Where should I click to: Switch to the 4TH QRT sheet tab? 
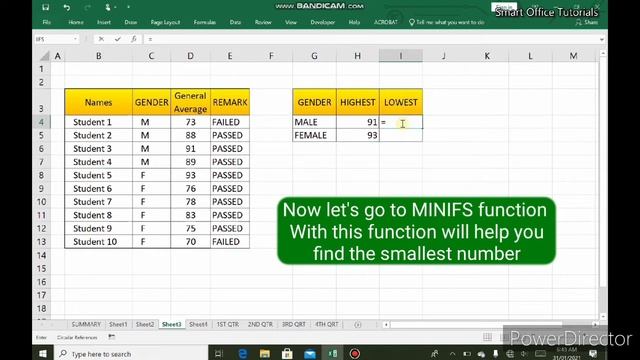[327, 324]
